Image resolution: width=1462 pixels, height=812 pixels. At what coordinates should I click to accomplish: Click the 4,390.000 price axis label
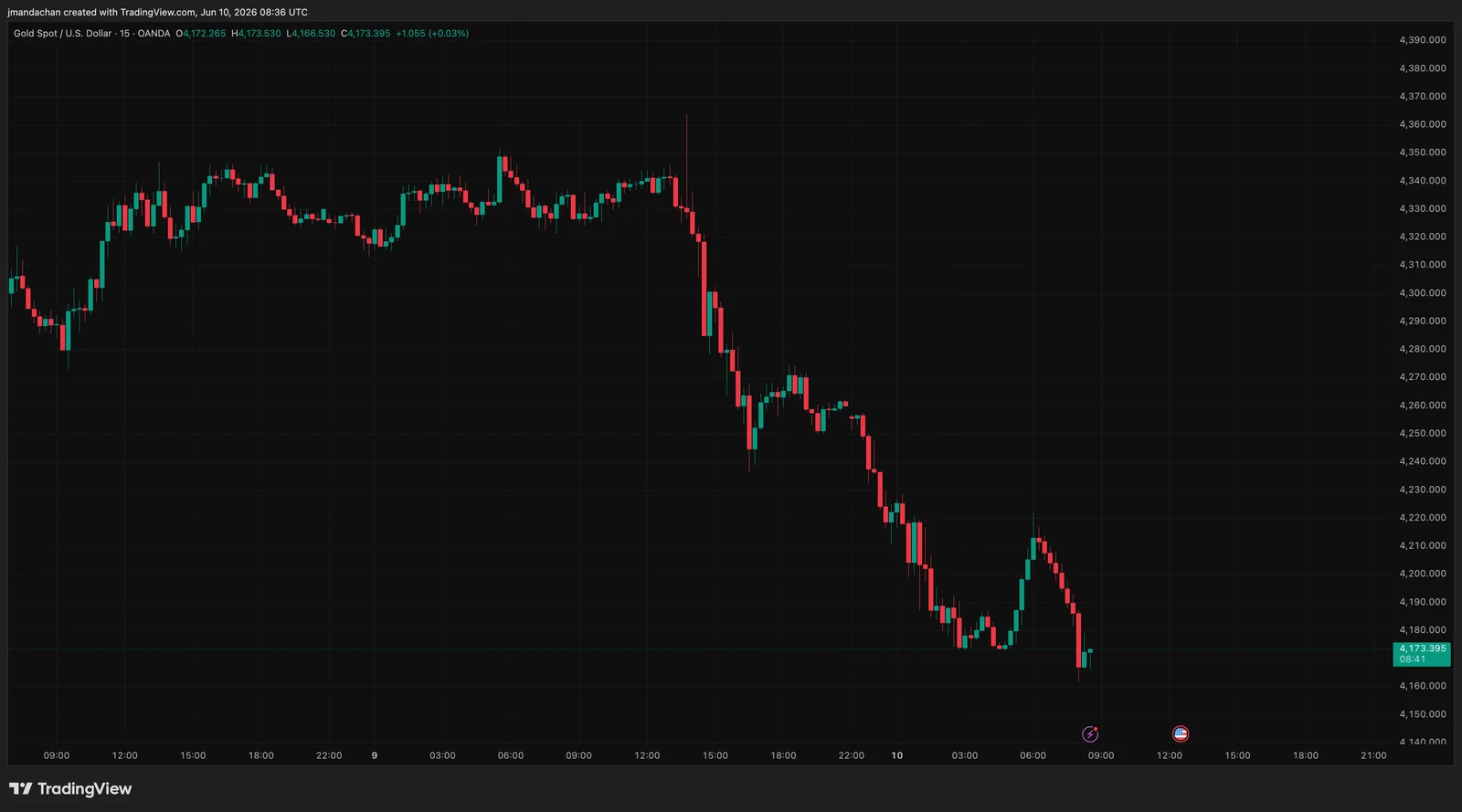point(1423,40)
